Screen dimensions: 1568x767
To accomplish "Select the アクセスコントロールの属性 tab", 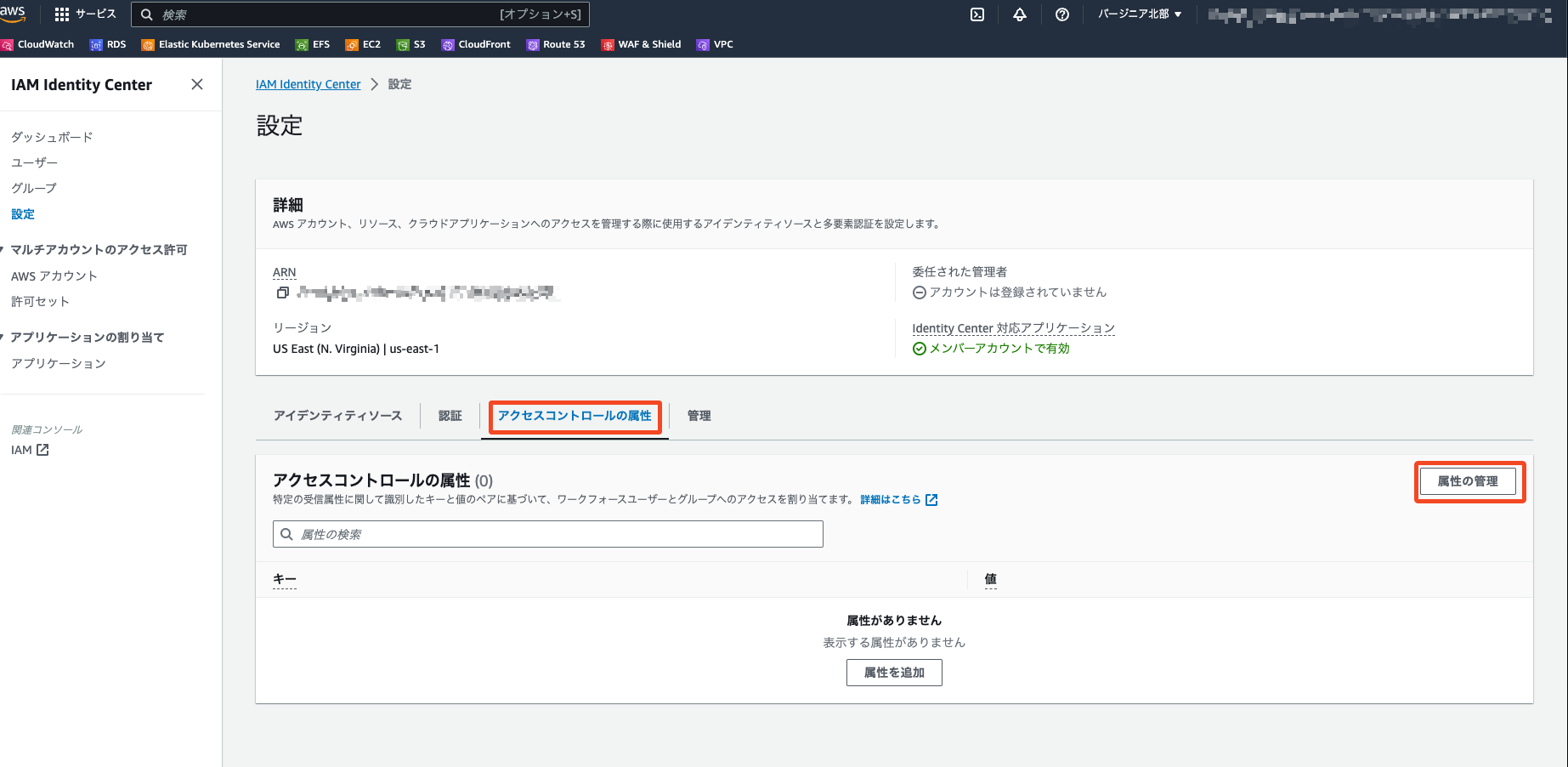I will pyautogui.click(x=575, y=416).
